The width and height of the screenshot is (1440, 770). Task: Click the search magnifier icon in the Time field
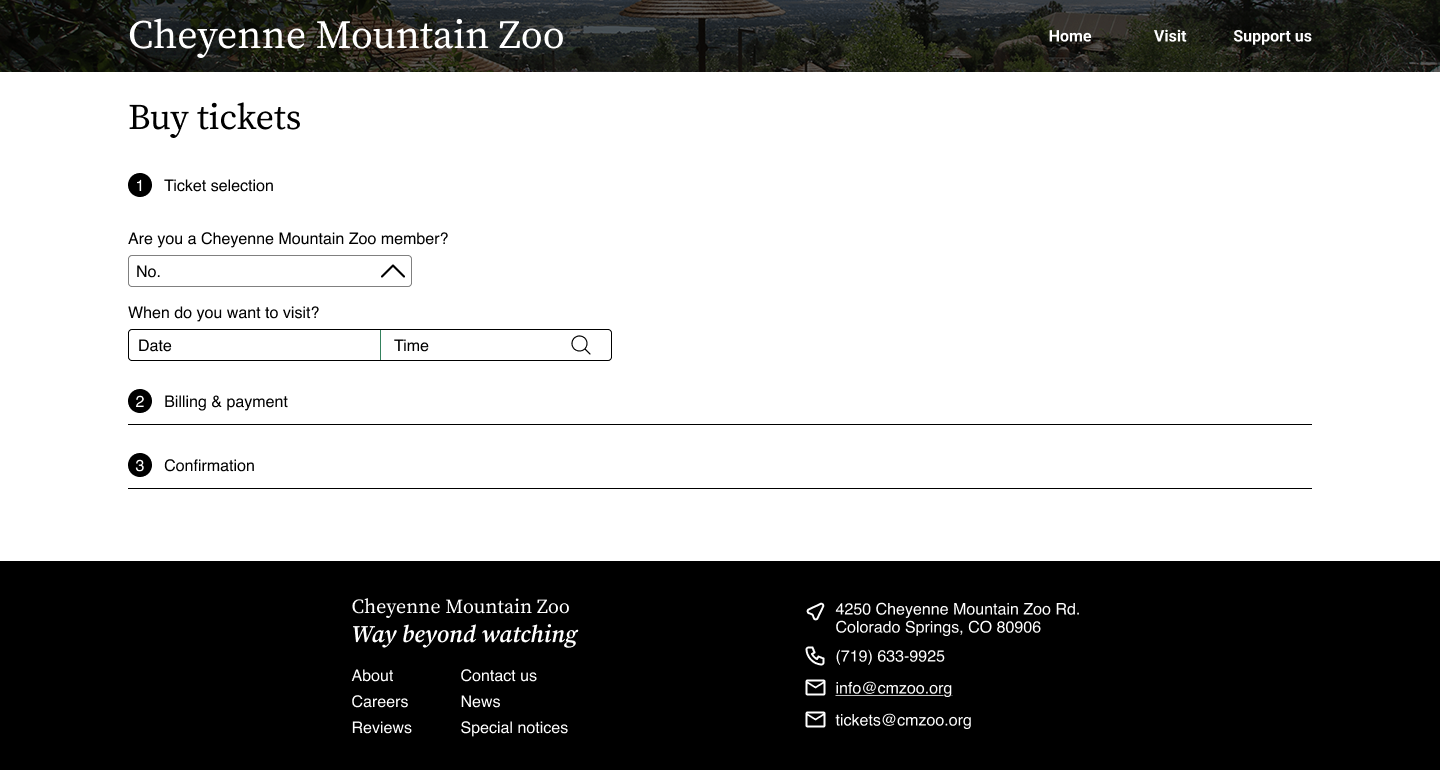click(x=581, y=345)
